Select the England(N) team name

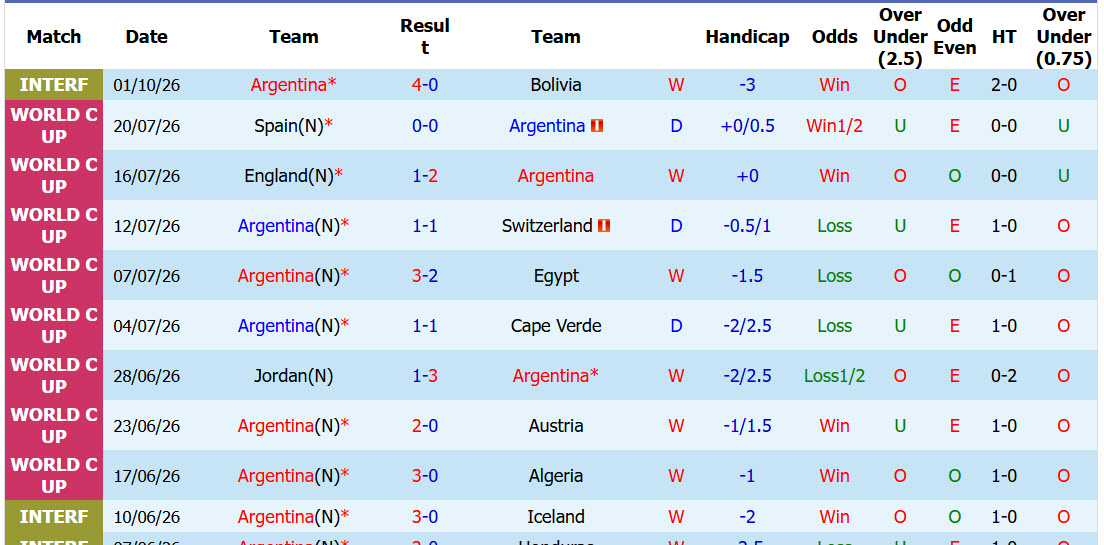point(289,176)
